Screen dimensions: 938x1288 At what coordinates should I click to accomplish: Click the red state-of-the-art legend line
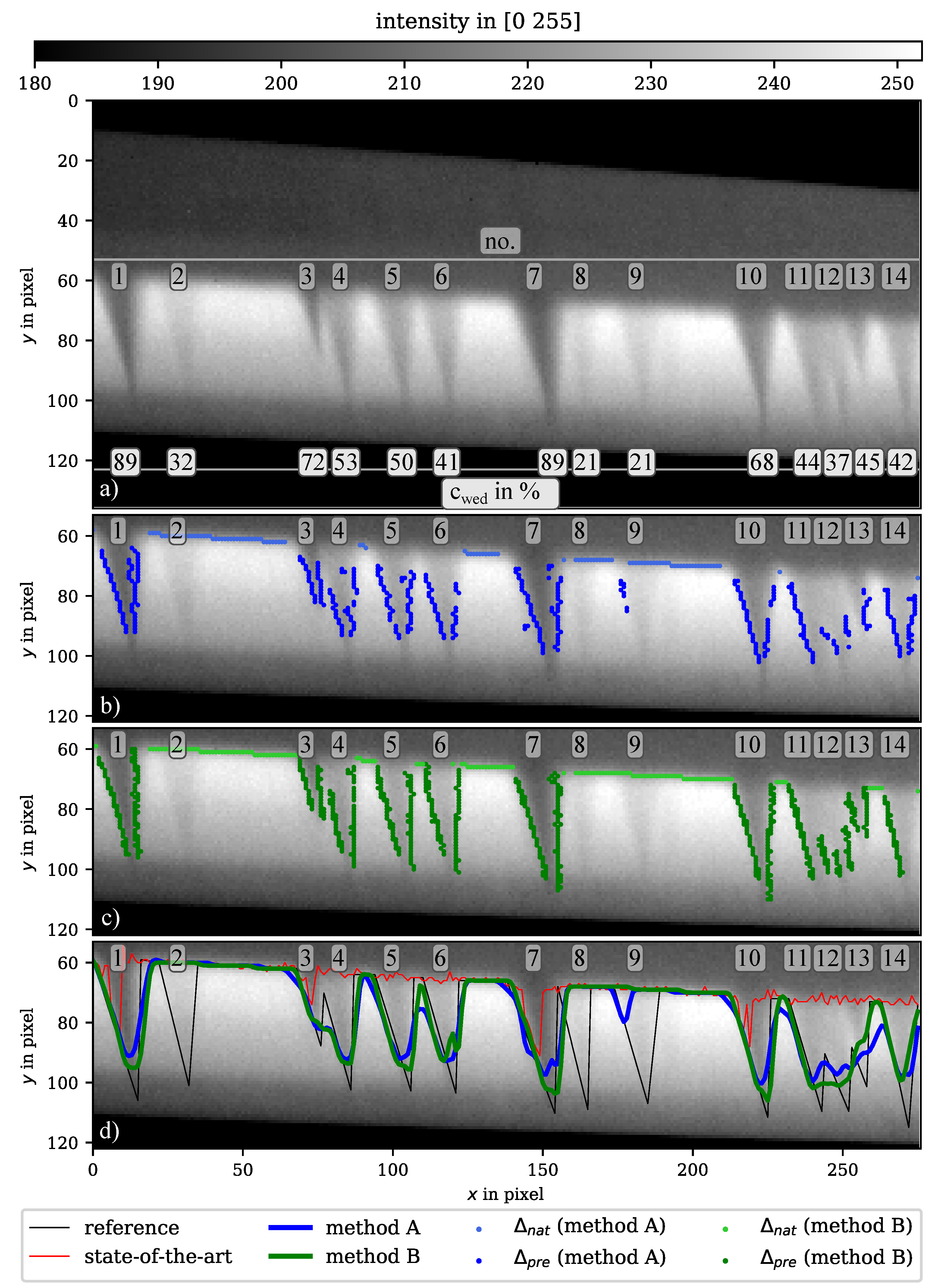click(49, 1256)
